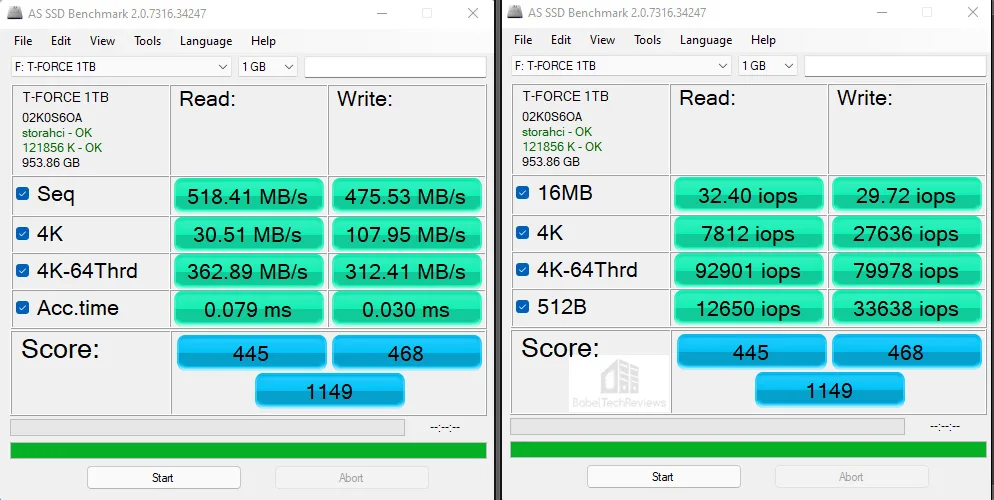The height and width of the screenshot is (500, 994).
Task: Click the Start button in right window
Action: point(663,477)
